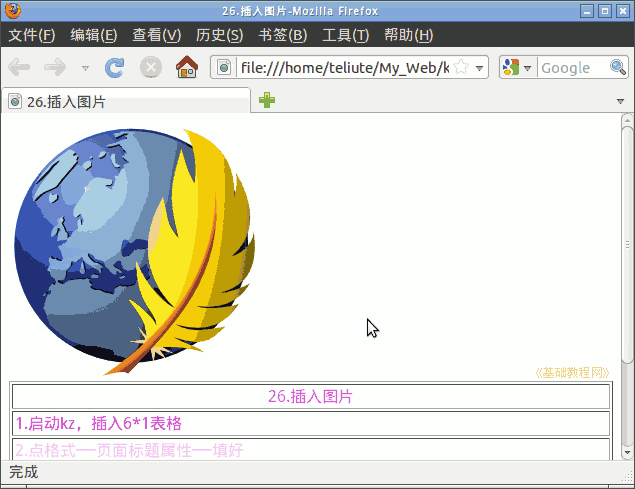Open the 编辑(E) menu

point(94,35)
